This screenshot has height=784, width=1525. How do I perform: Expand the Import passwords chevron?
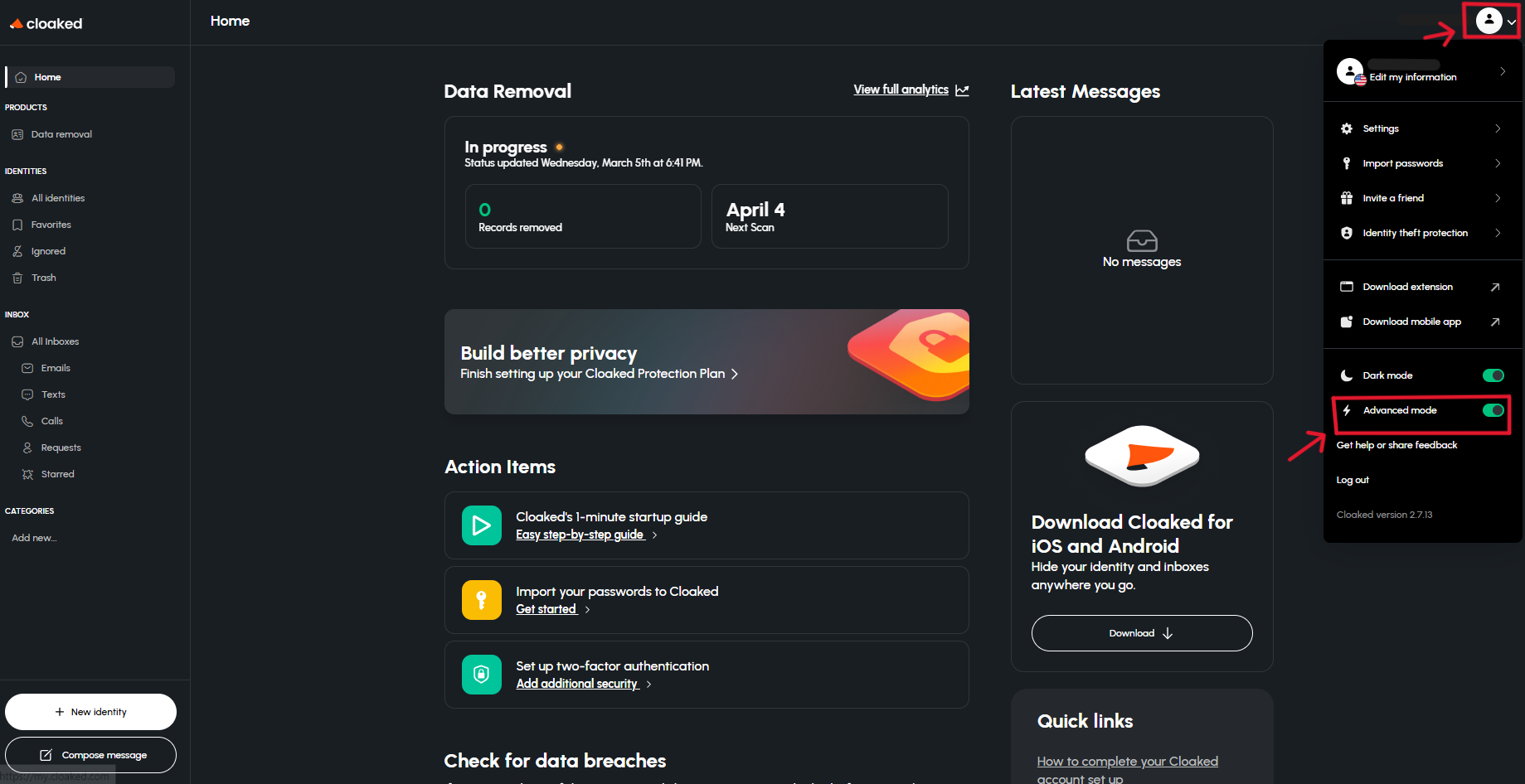click(x=1498, y=163)
